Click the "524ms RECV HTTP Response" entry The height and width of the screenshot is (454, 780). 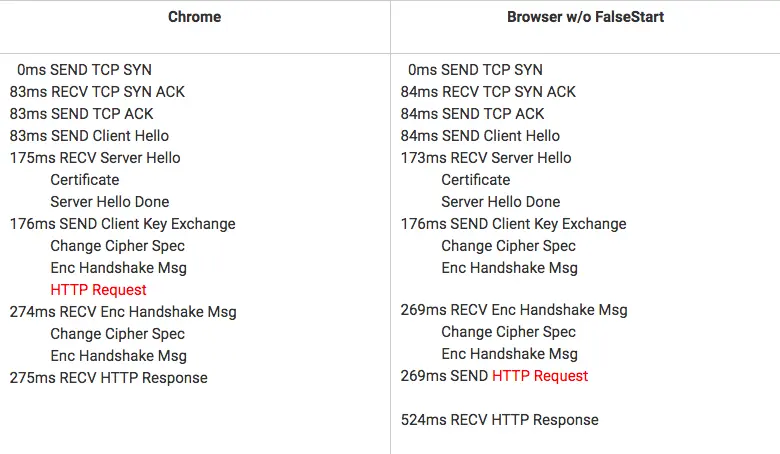[x=499, y=420]
